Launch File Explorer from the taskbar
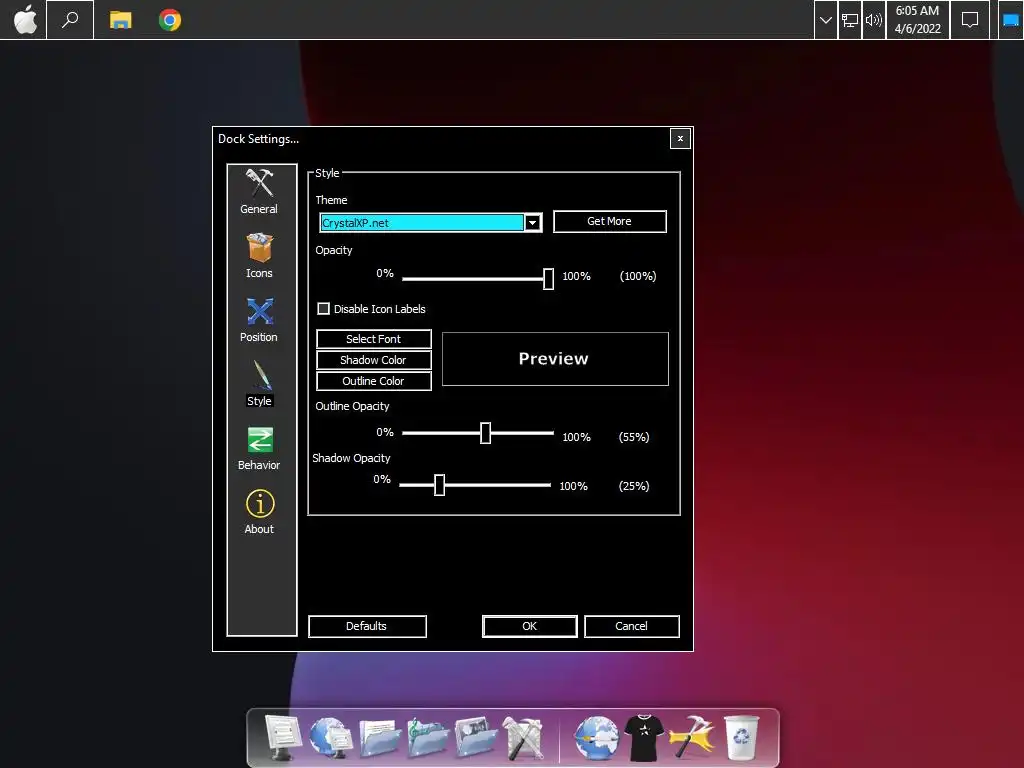 pyautogui.click(x=120, y=20)
